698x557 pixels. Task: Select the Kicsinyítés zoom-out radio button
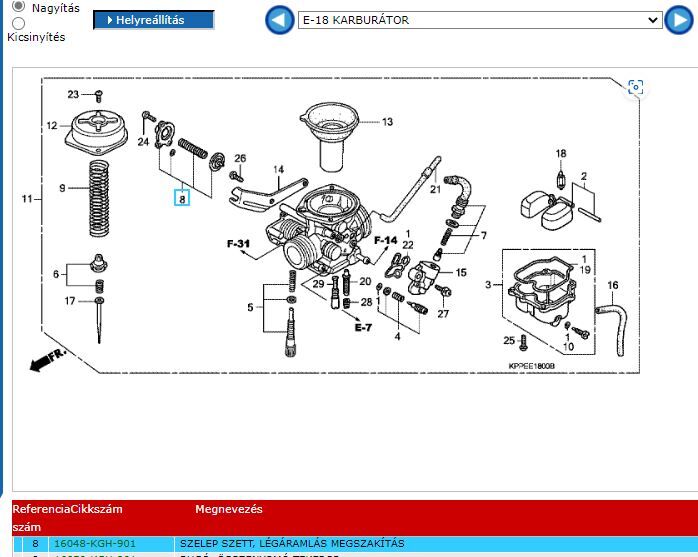click(18, 23)
